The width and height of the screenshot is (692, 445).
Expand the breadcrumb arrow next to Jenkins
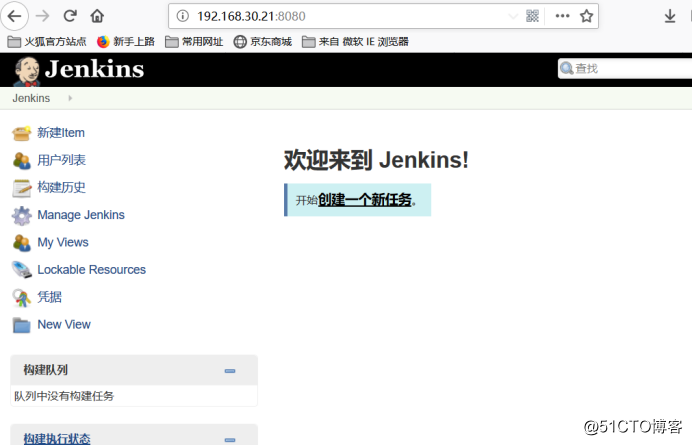click(70, 98)
